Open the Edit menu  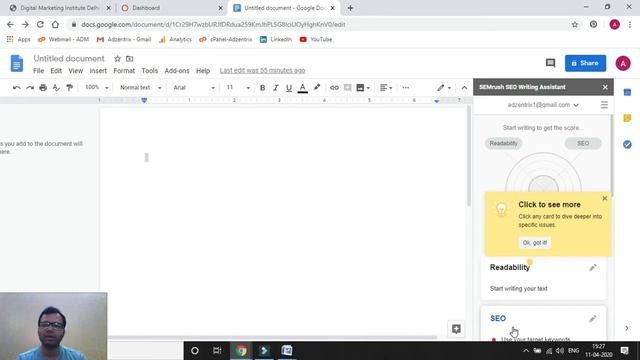pyautogui.click(x=56, y=71)
